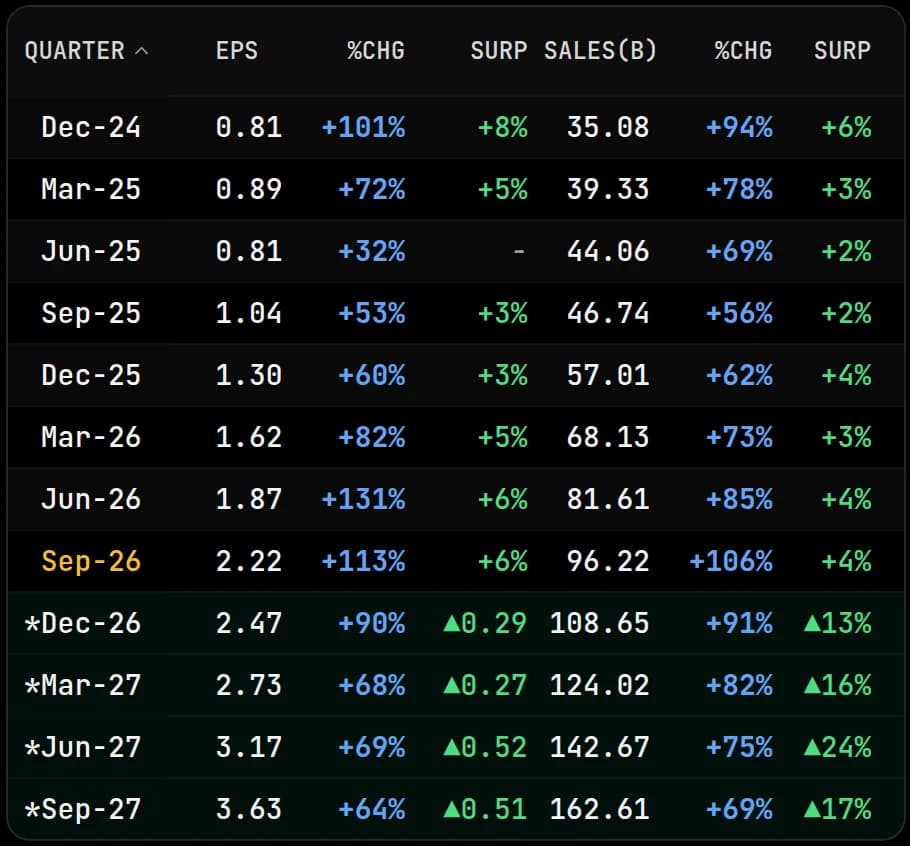Viewport: 910px width, 846px height.
Task: Click the sales value 46.74
Action: 608,313
